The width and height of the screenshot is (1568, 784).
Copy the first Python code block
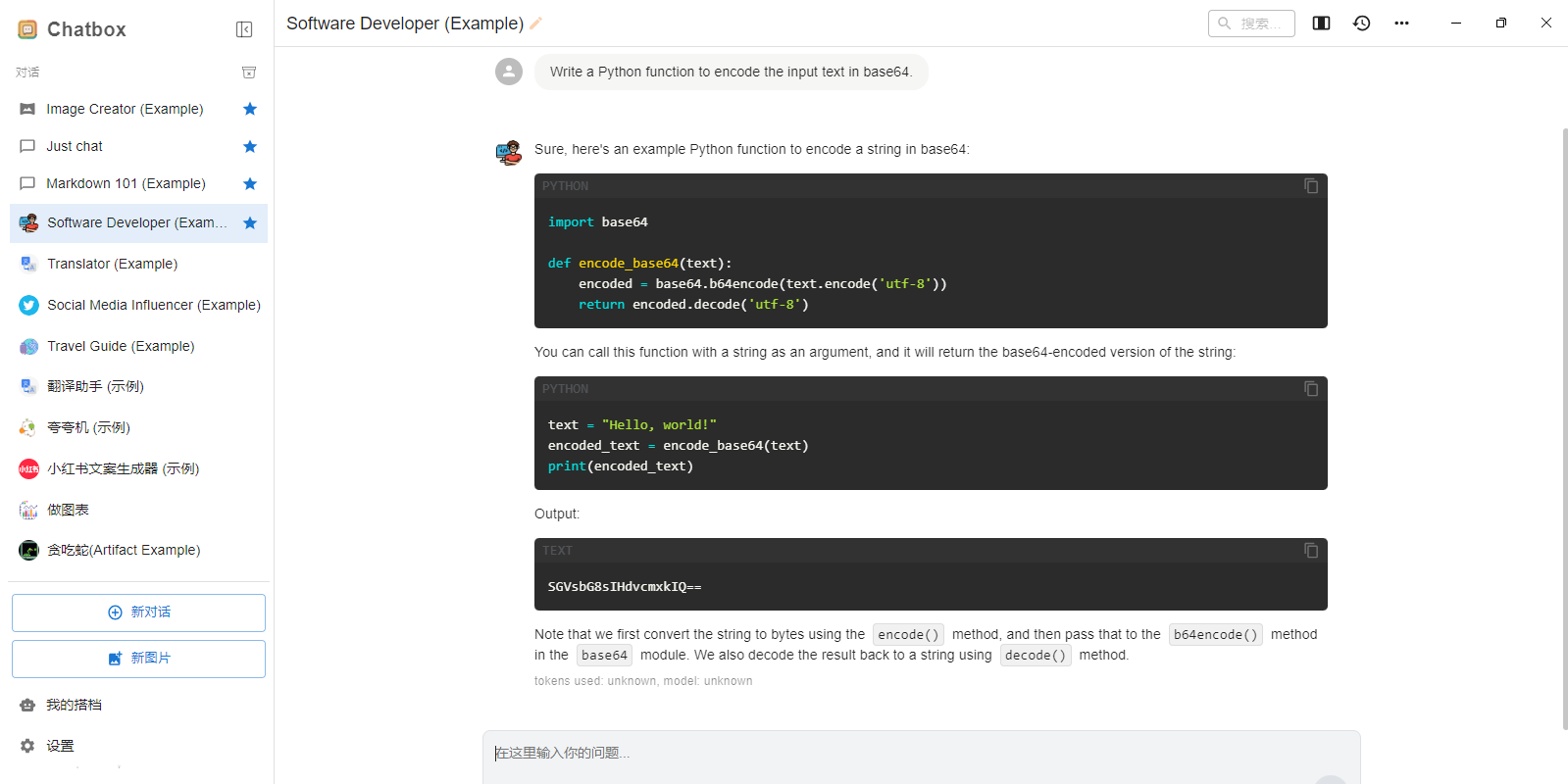pos(1310,186)
